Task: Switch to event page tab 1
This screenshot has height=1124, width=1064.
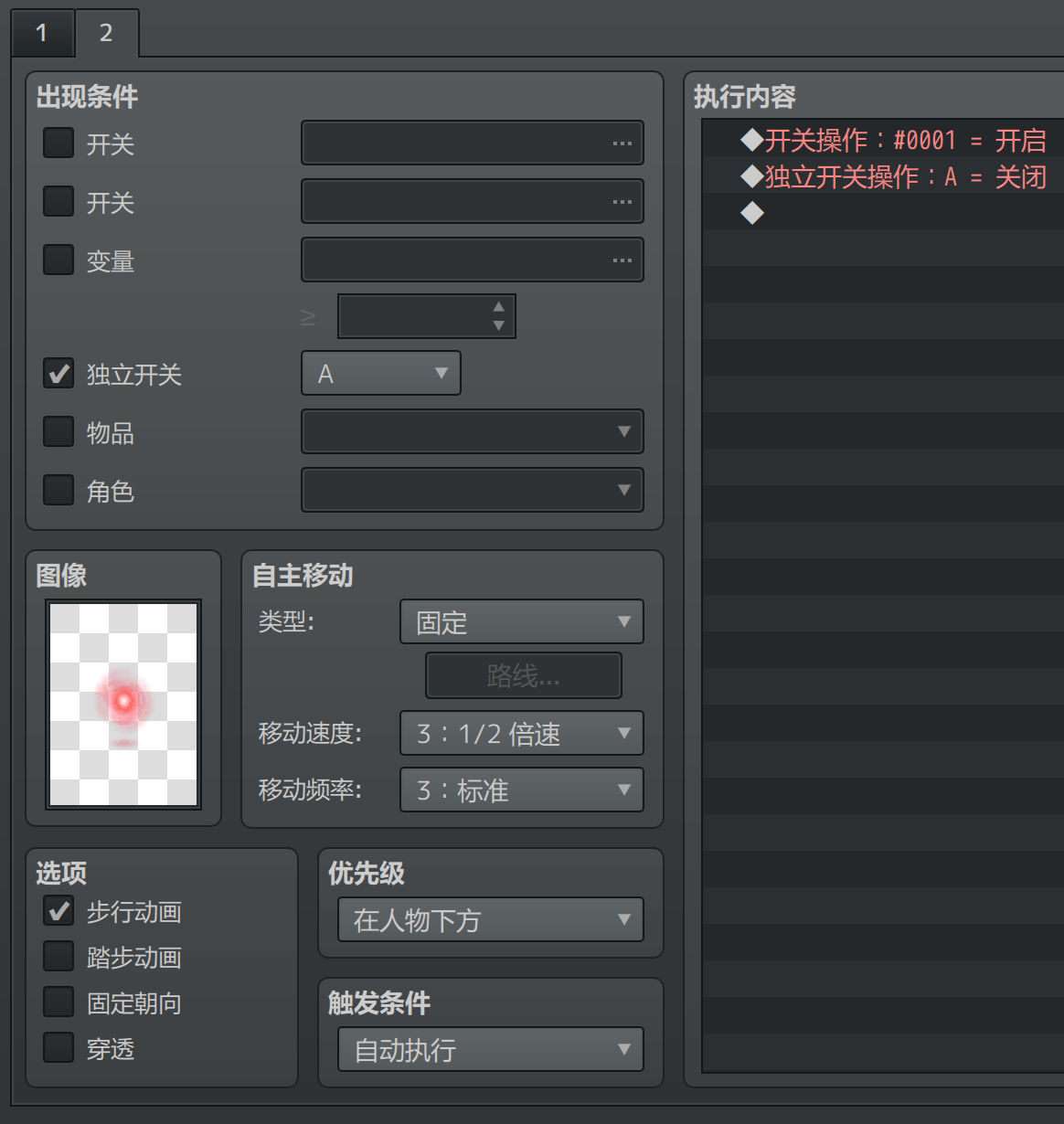Action: 42,33
